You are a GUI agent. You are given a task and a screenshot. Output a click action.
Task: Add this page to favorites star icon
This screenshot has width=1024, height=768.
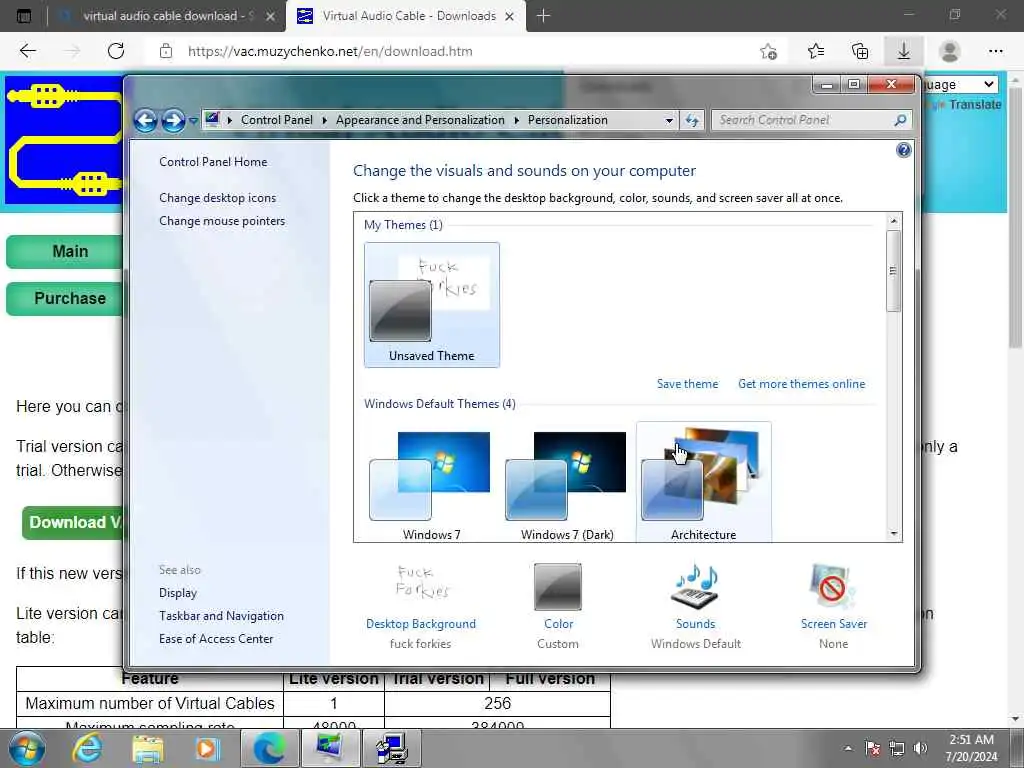coord(769,51)
